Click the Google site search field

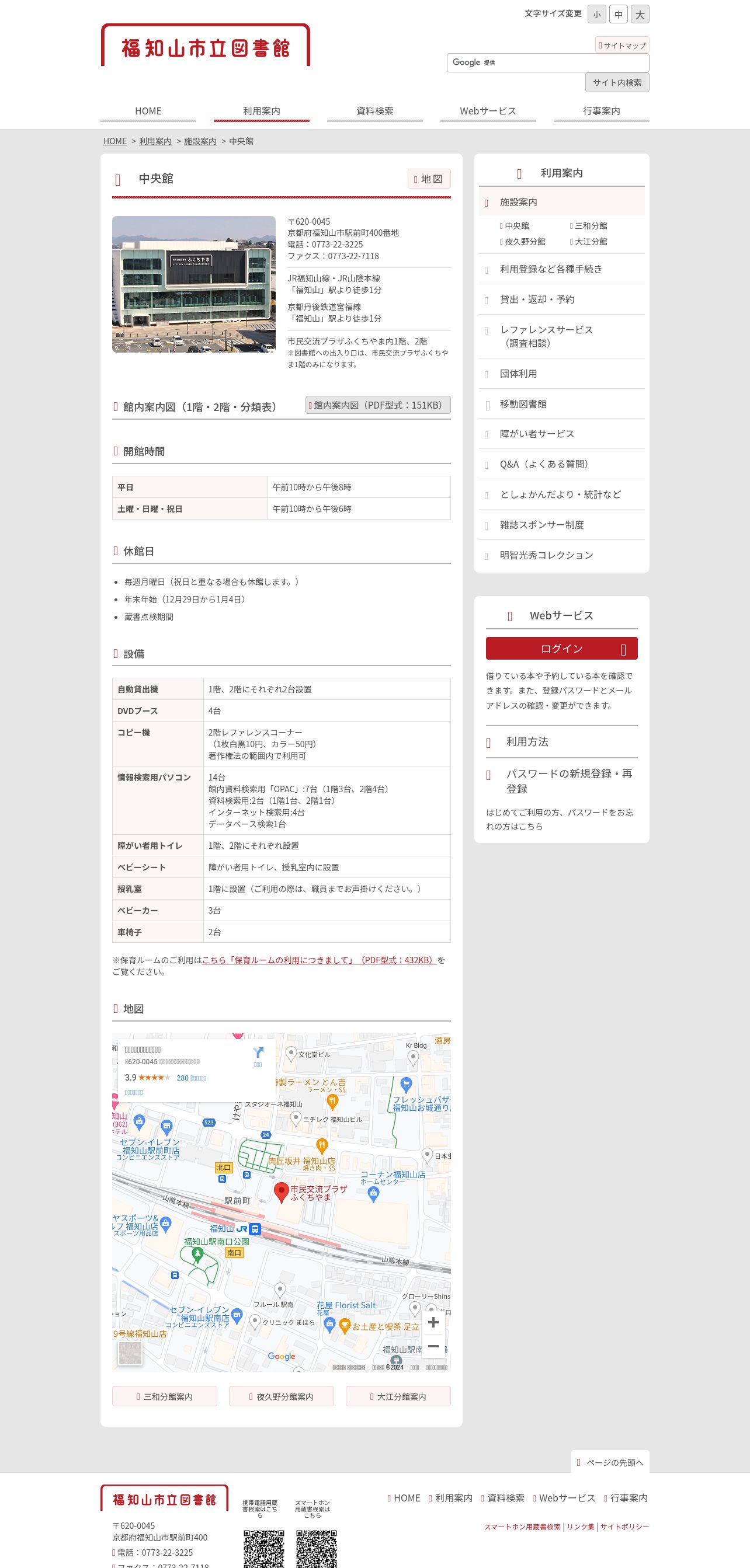548,62
